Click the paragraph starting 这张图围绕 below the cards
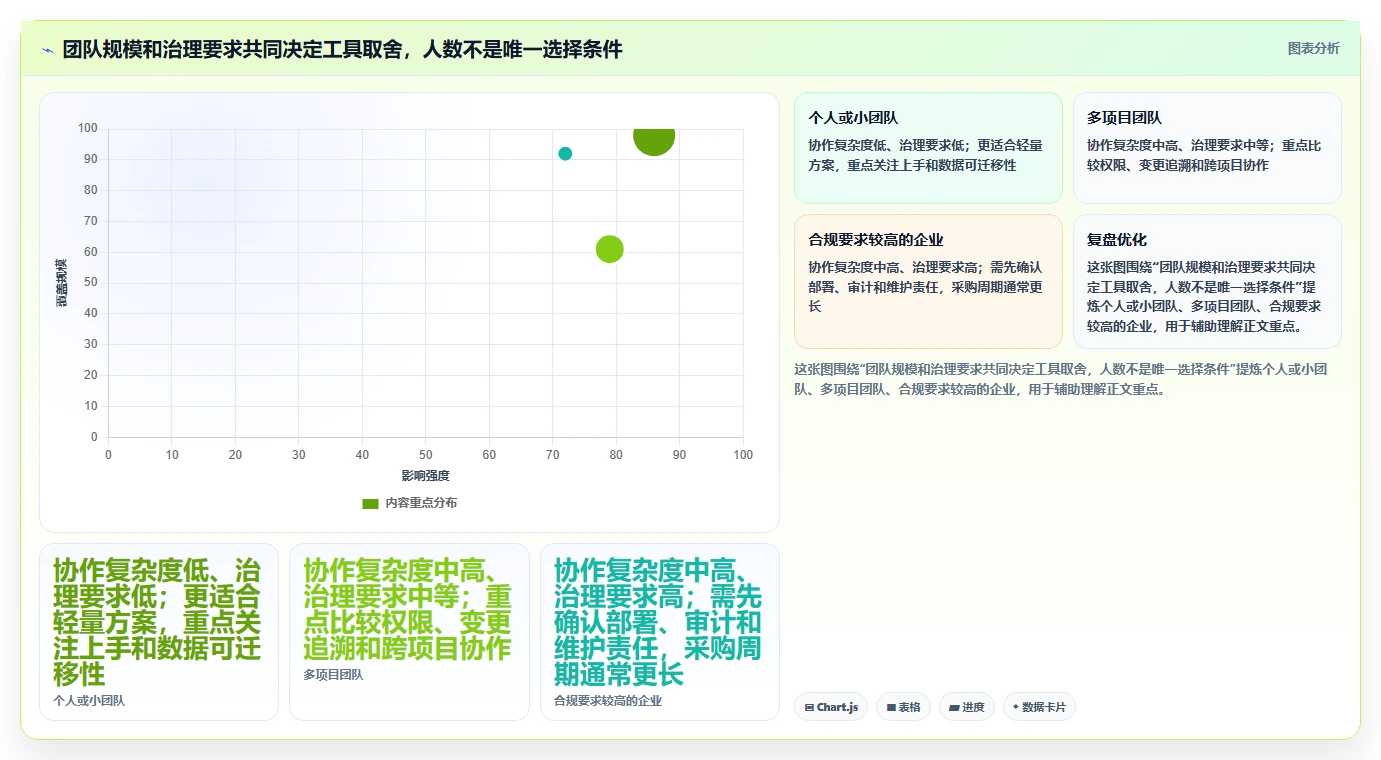Viewport: 1381px width, 760px height. [x=1061, y=379]
